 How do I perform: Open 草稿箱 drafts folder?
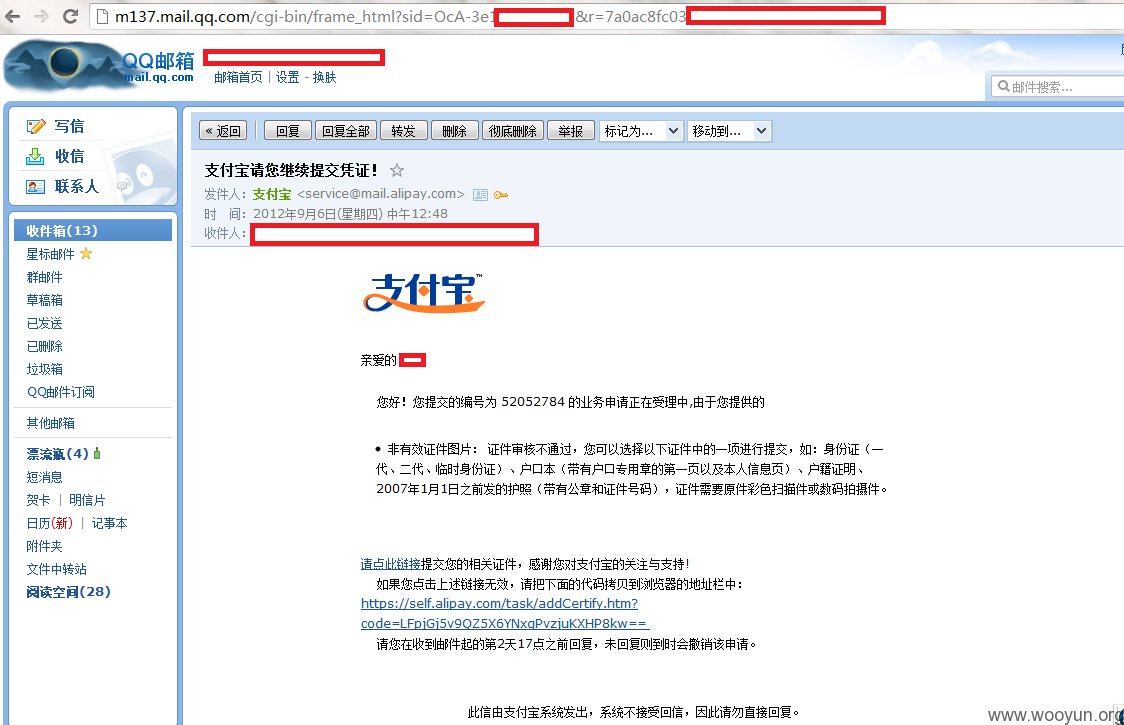(44, 300)
